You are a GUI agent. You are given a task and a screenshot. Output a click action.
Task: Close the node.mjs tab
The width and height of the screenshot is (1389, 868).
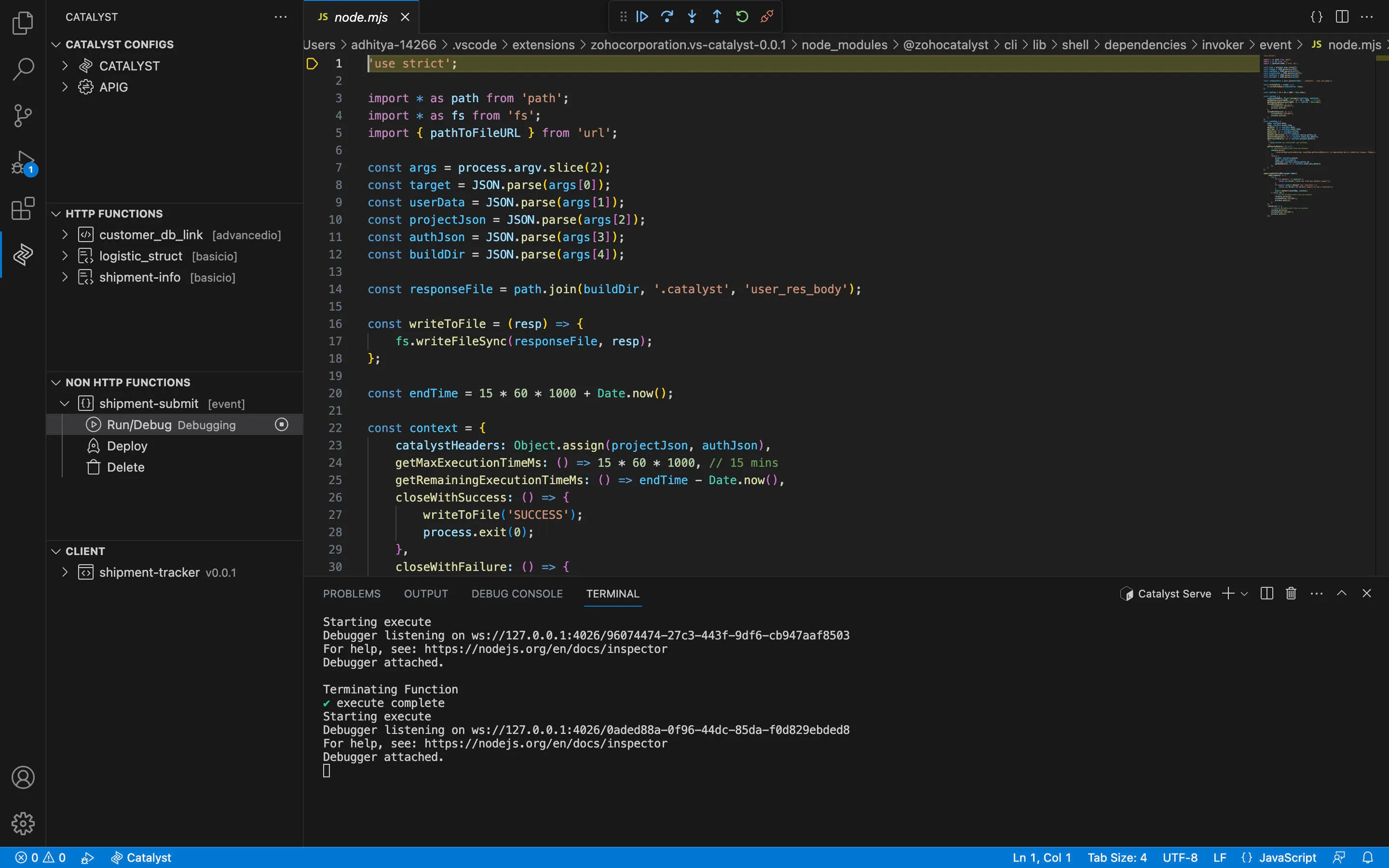tap(405, 17)
